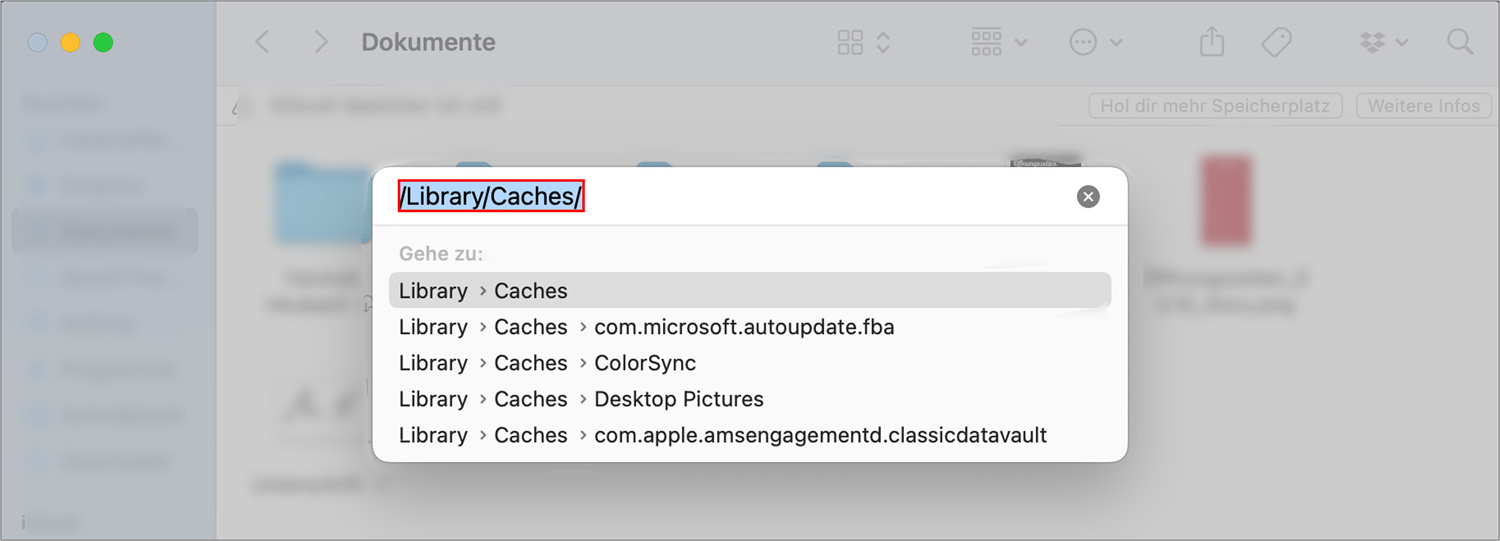Switch view with the icon grid button

pyautogui.click(x=851, y=42)
